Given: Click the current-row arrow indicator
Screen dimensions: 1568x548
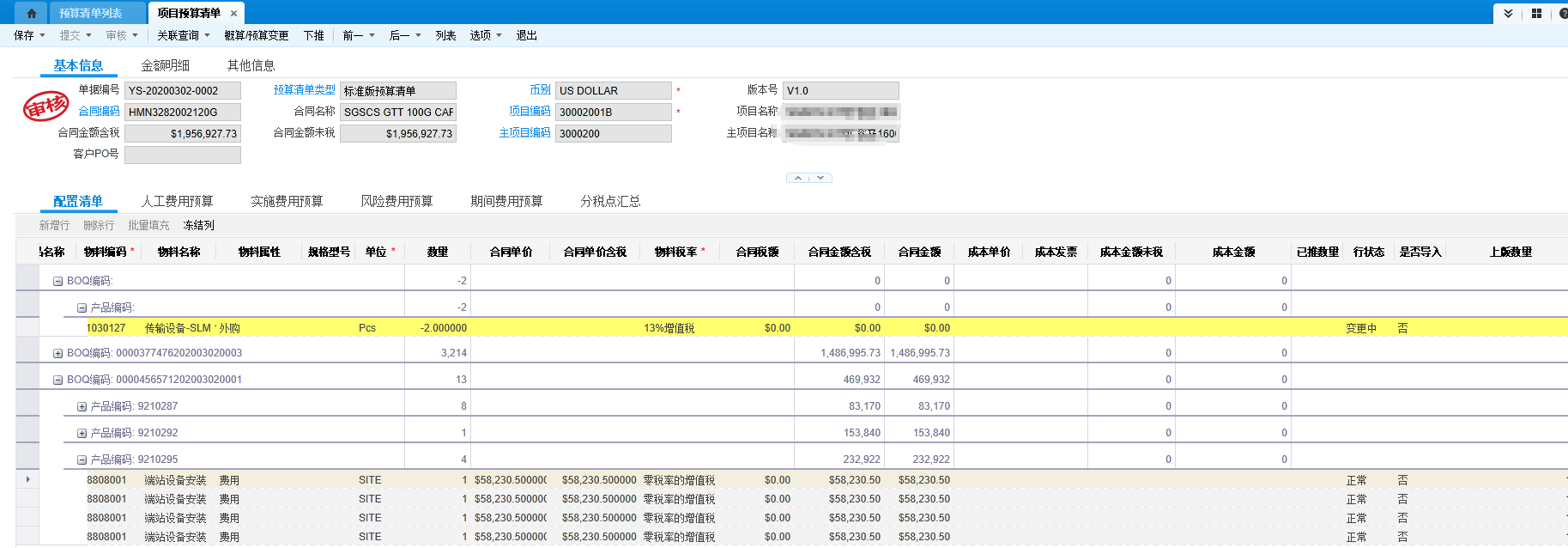Looking at the screenshot, I should [x=27, y=479].
